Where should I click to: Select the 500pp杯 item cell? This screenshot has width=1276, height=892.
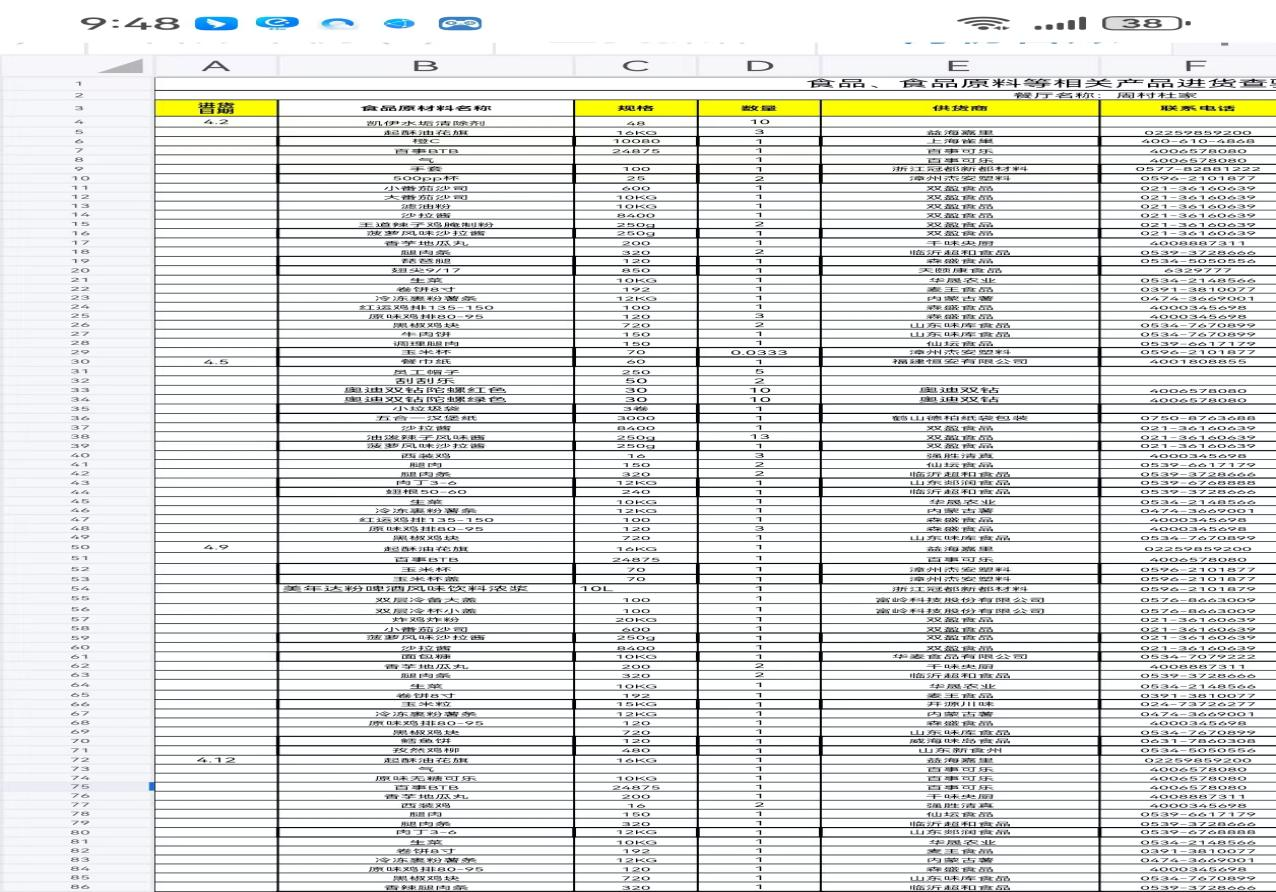point(425,178)
